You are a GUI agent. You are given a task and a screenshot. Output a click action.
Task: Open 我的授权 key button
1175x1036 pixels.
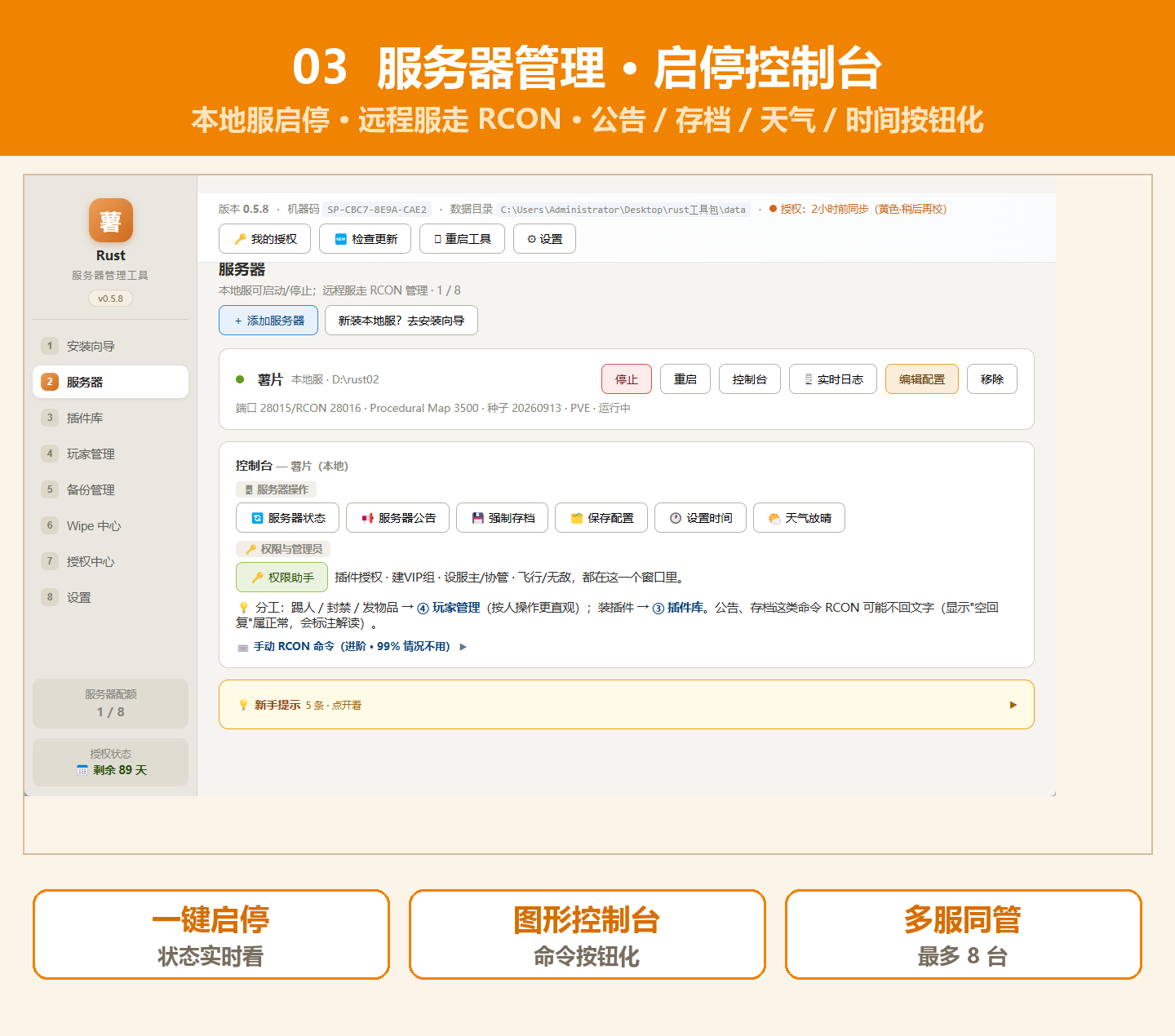[x=265, y=239]
